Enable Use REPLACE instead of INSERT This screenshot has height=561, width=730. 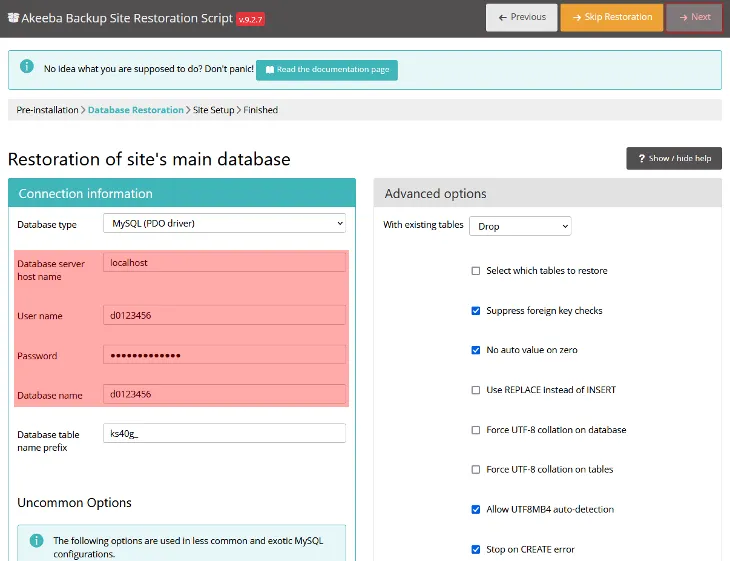(x=476, y=390)
